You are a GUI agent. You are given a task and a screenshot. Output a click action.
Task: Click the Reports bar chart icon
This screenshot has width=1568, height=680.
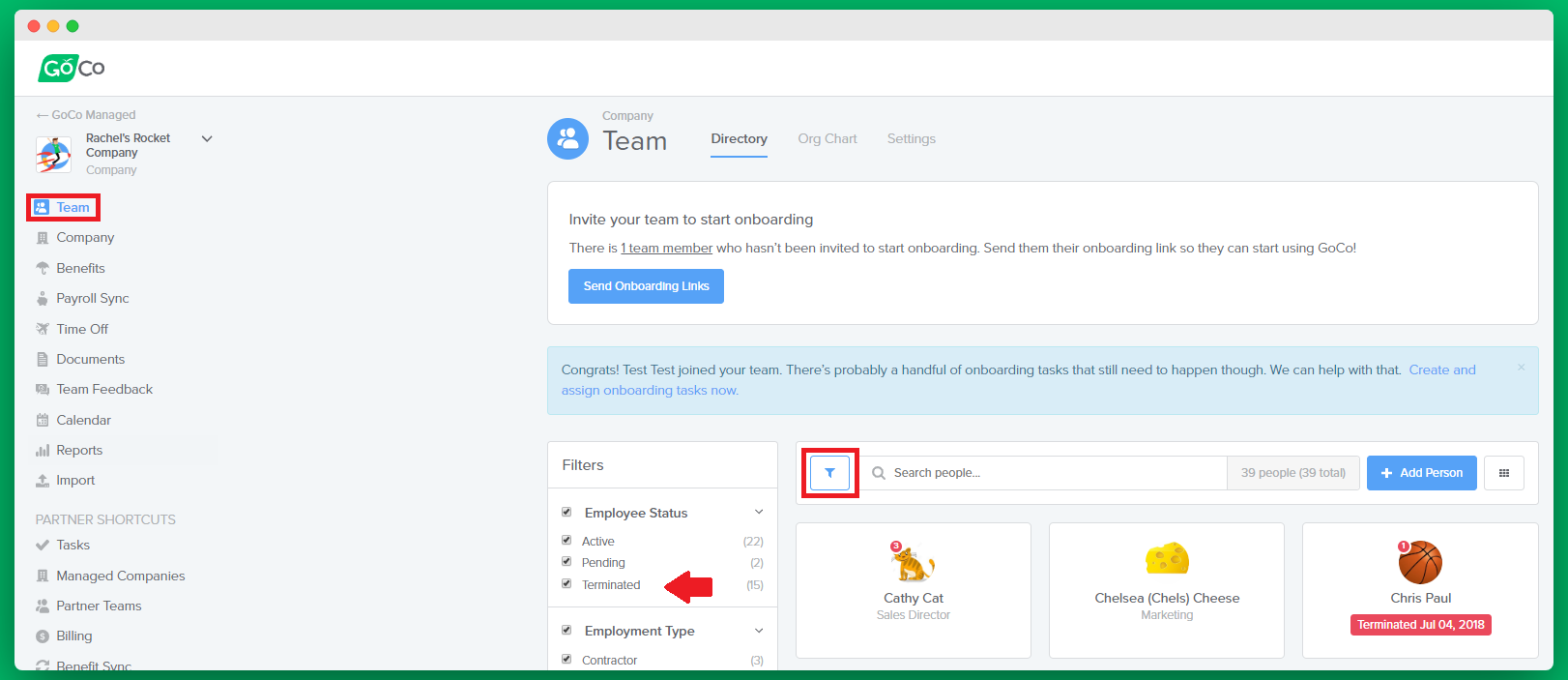tap(43, 450)
